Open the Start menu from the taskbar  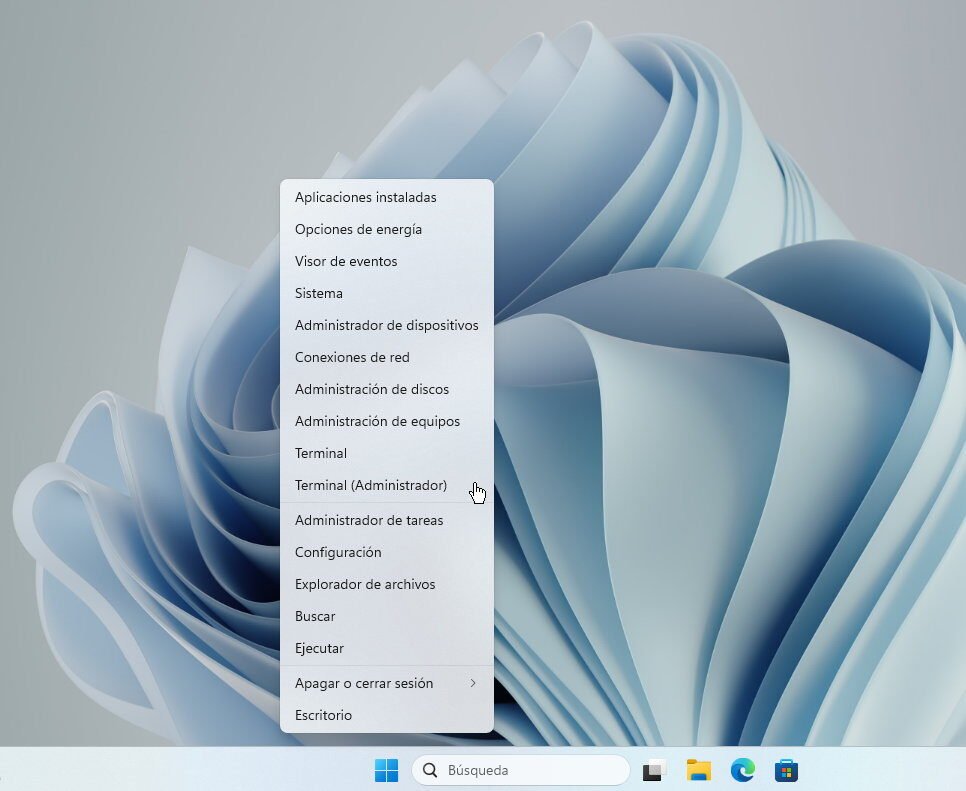[x=388, y=770]
